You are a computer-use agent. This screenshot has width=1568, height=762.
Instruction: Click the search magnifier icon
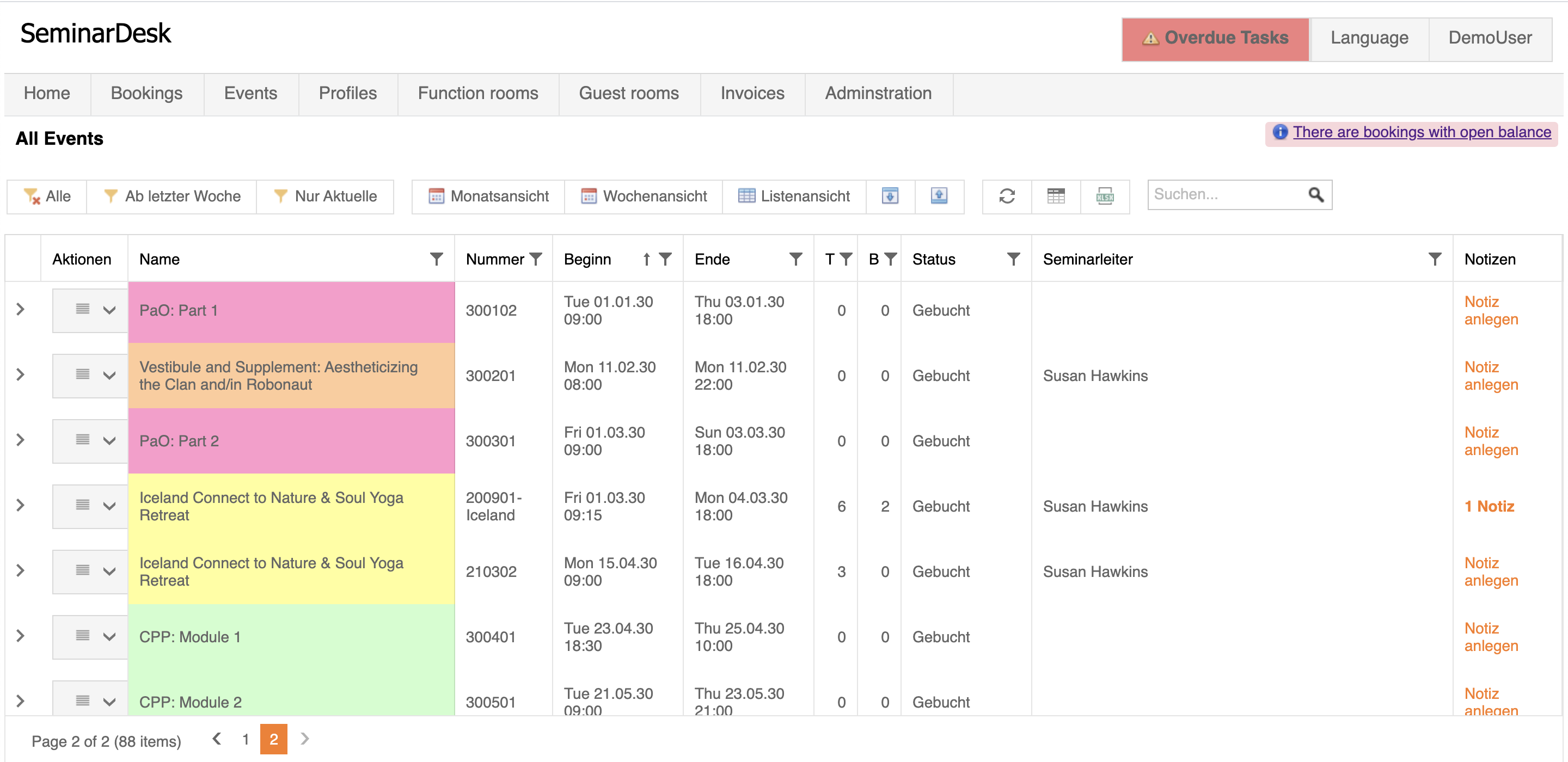tap(1315, 195)
